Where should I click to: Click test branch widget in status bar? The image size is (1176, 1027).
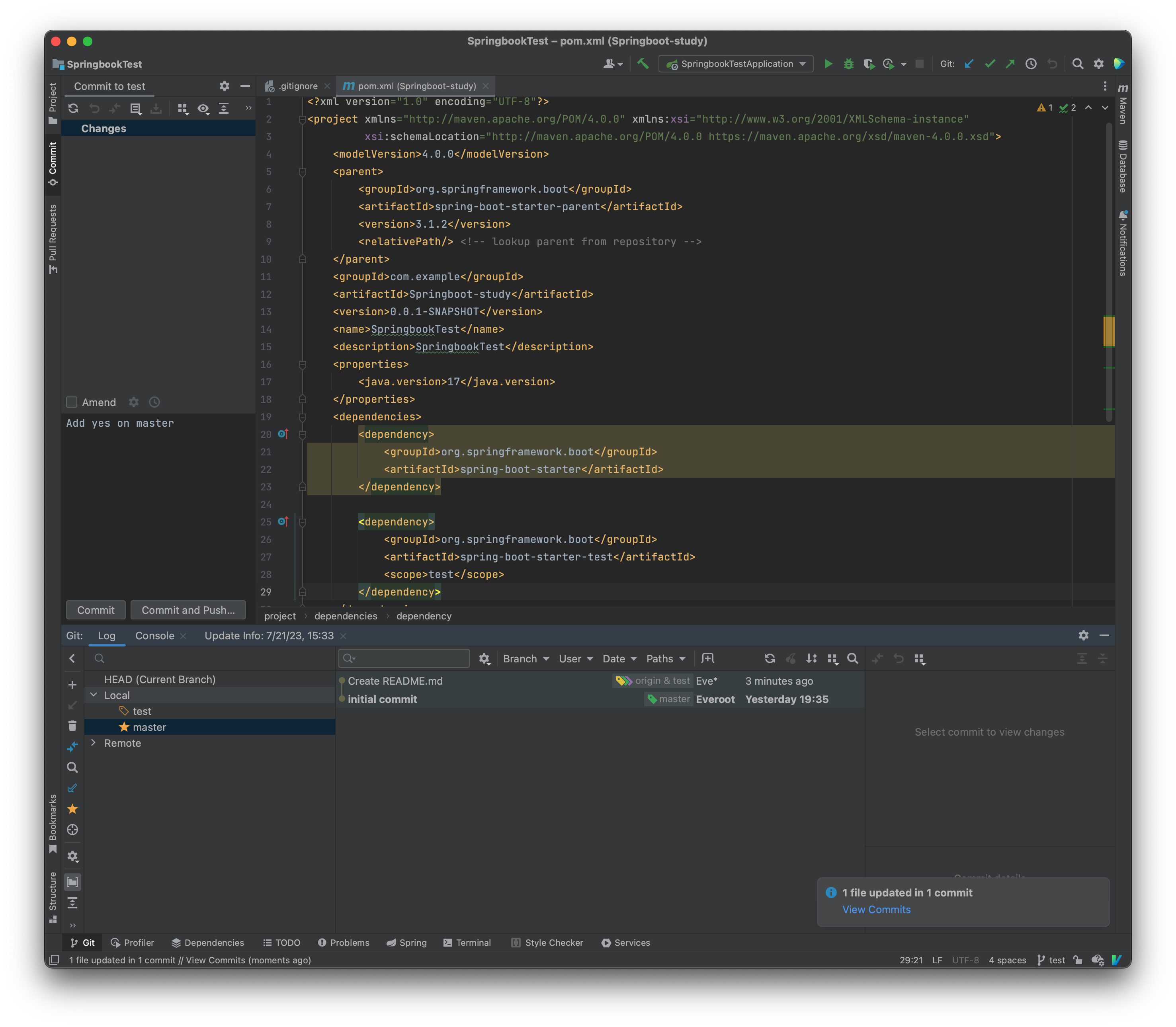(1051, 960)
